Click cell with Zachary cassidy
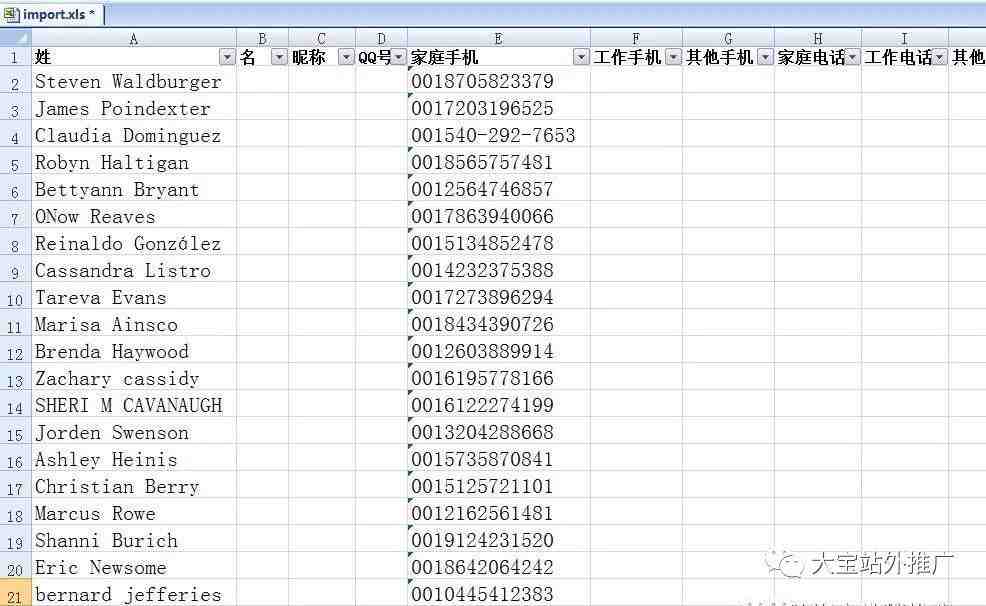The image size is (986, 606). pos(134,379)
